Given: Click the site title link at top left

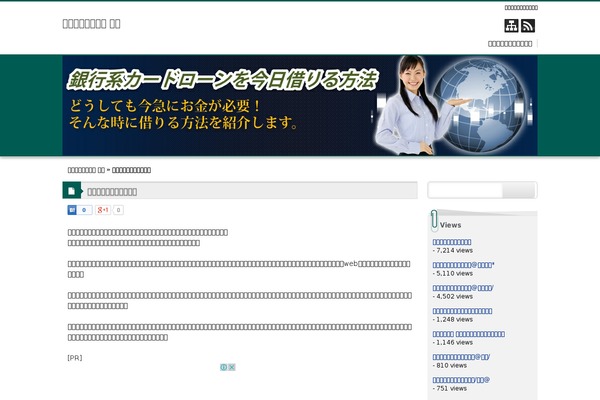Looking at the screenshot, I should click(x=91, y=24).
